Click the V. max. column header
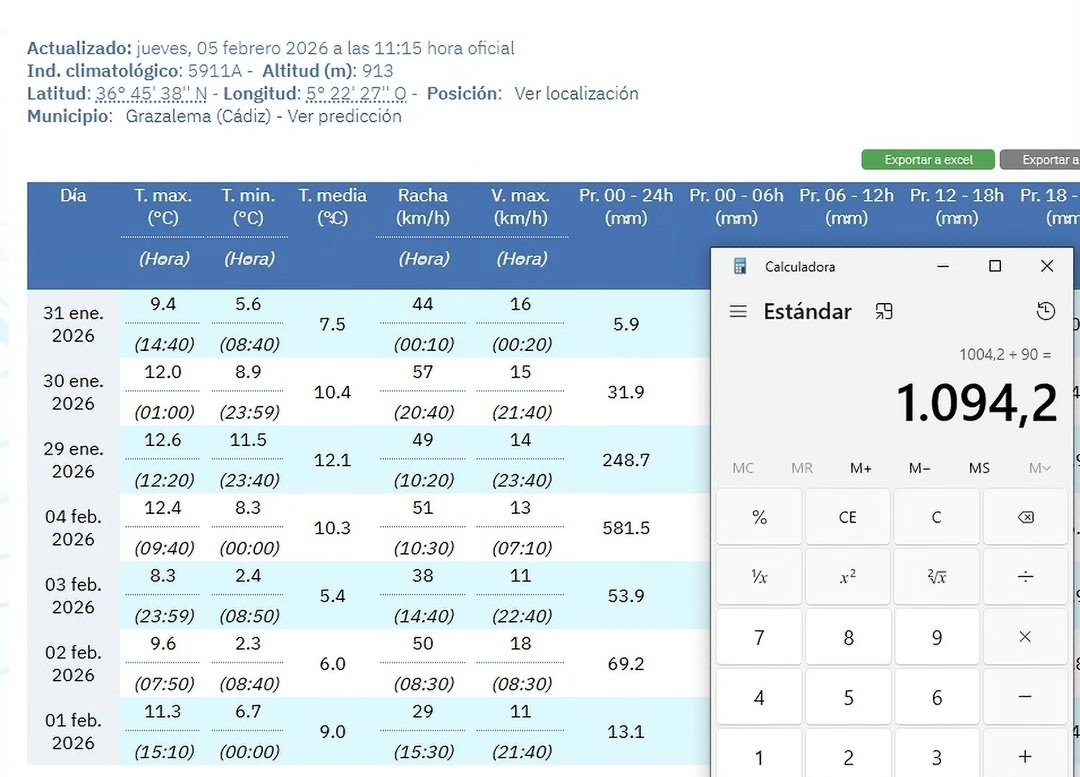The width and height of the screenshot is (1080, 777). [521, 207]
